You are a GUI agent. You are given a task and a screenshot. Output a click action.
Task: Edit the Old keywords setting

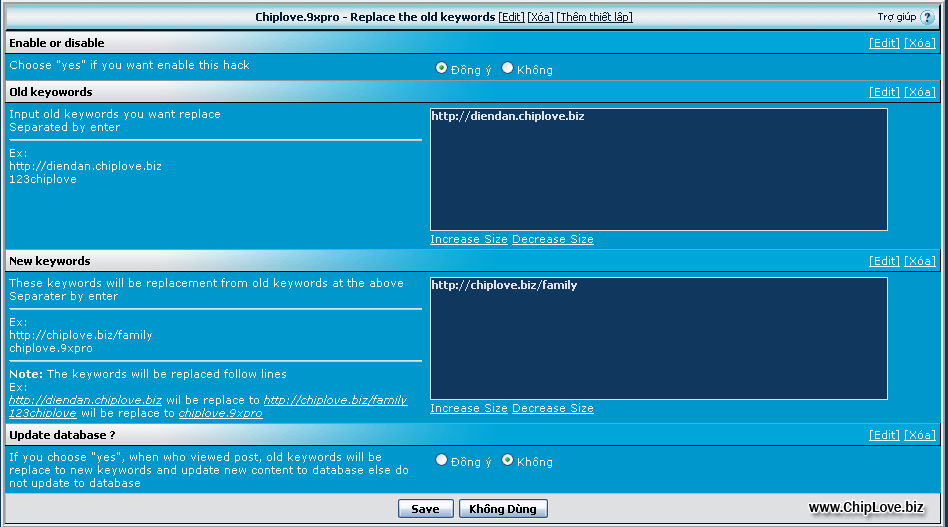coord(885,92)
